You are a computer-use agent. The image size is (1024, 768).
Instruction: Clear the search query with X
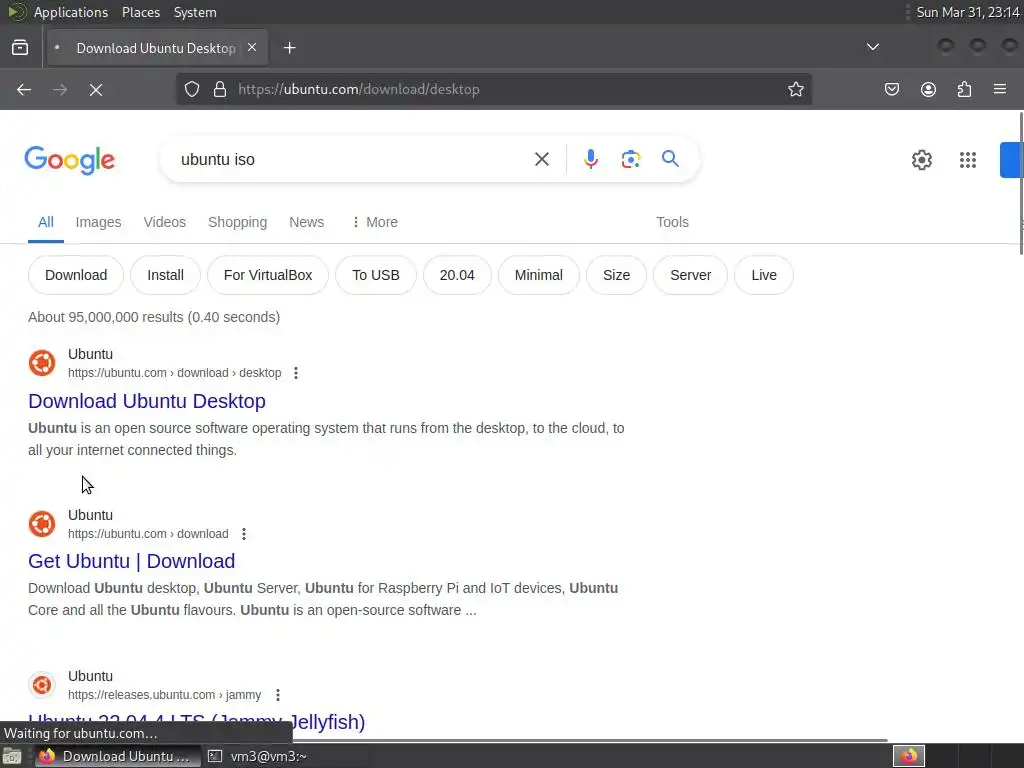tap(541, 159)
